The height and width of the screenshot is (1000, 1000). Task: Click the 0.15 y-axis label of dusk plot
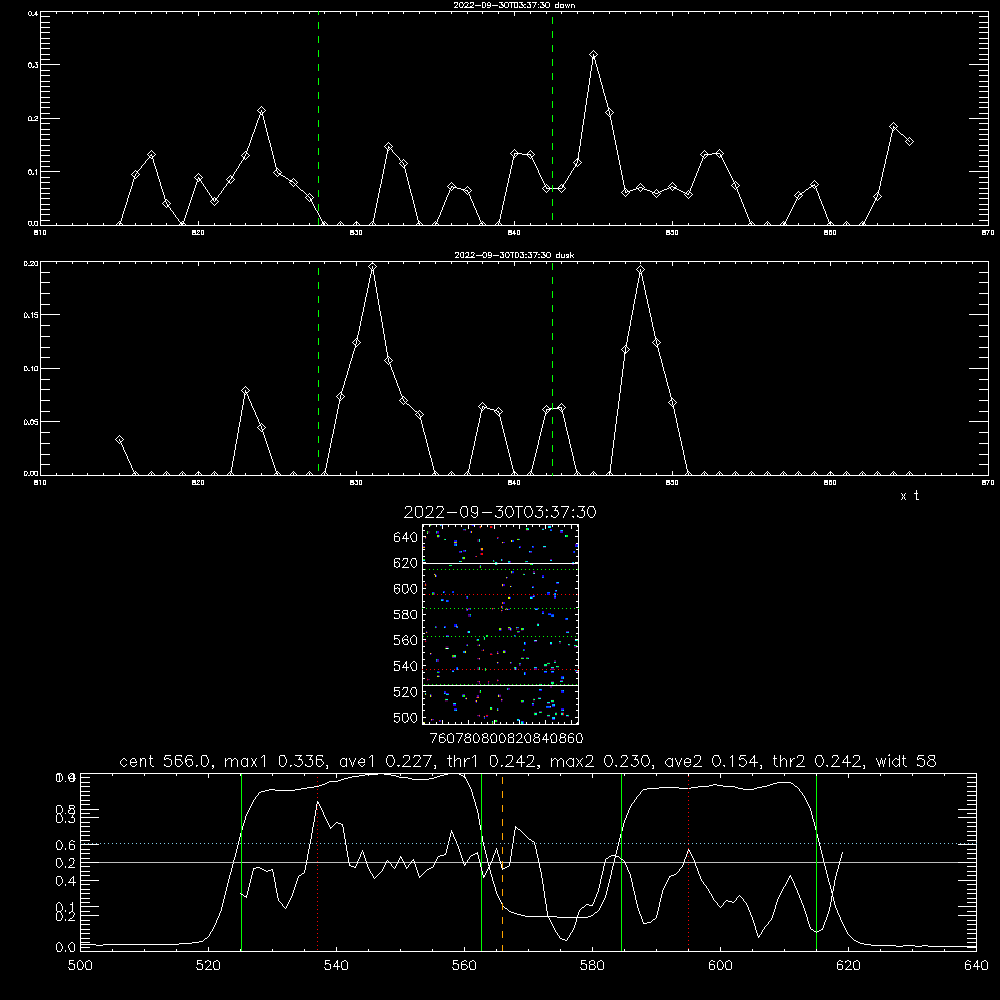[31, 315]
